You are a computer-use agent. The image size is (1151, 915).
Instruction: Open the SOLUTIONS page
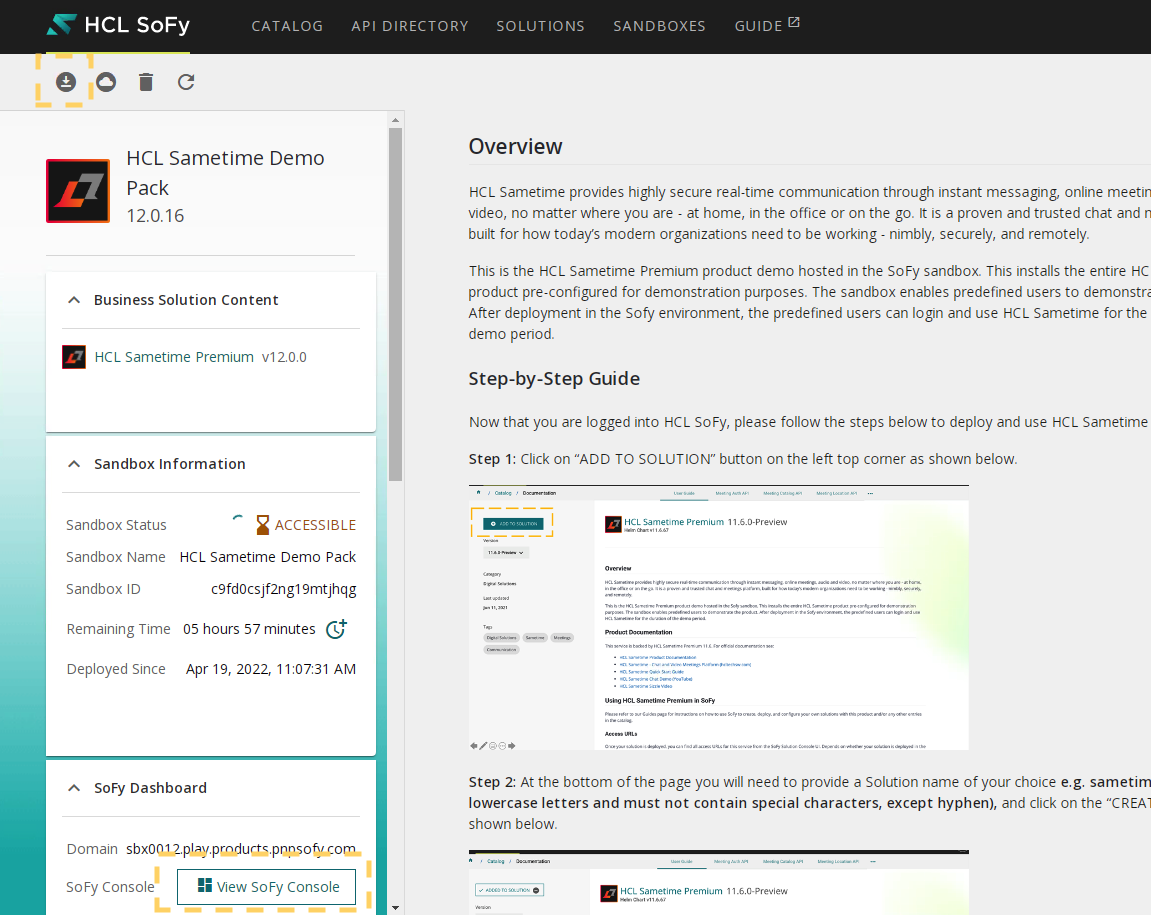click(x=540, y=26)
